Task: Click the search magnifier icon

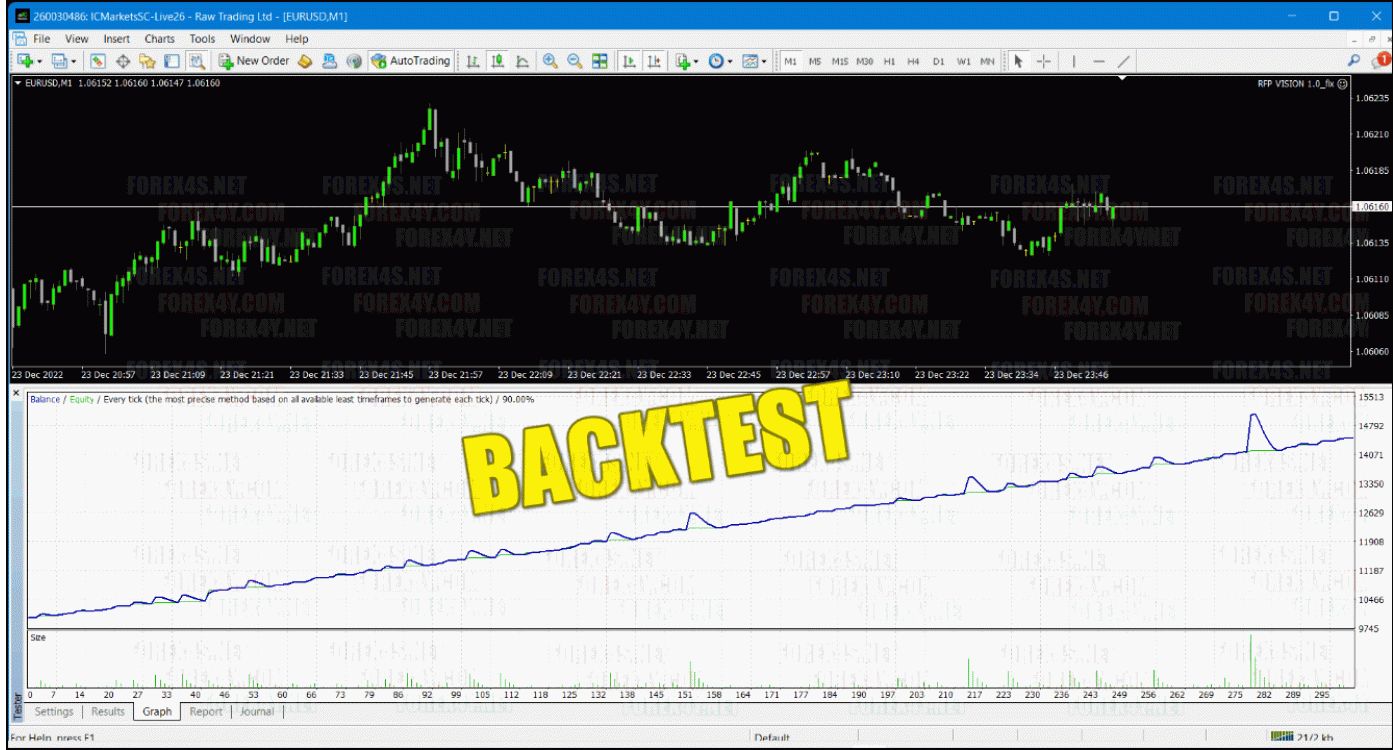Action: (1354, 61)
